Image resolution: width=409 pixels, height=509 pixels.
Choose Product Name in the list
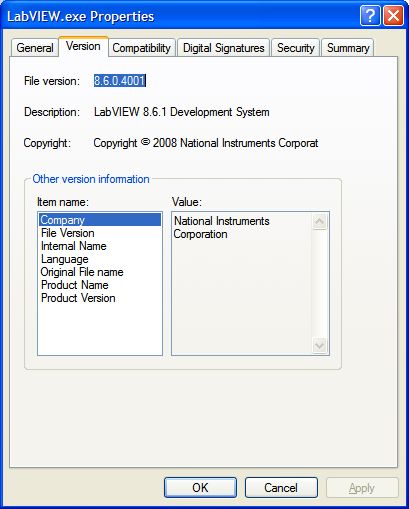(100, 285)
